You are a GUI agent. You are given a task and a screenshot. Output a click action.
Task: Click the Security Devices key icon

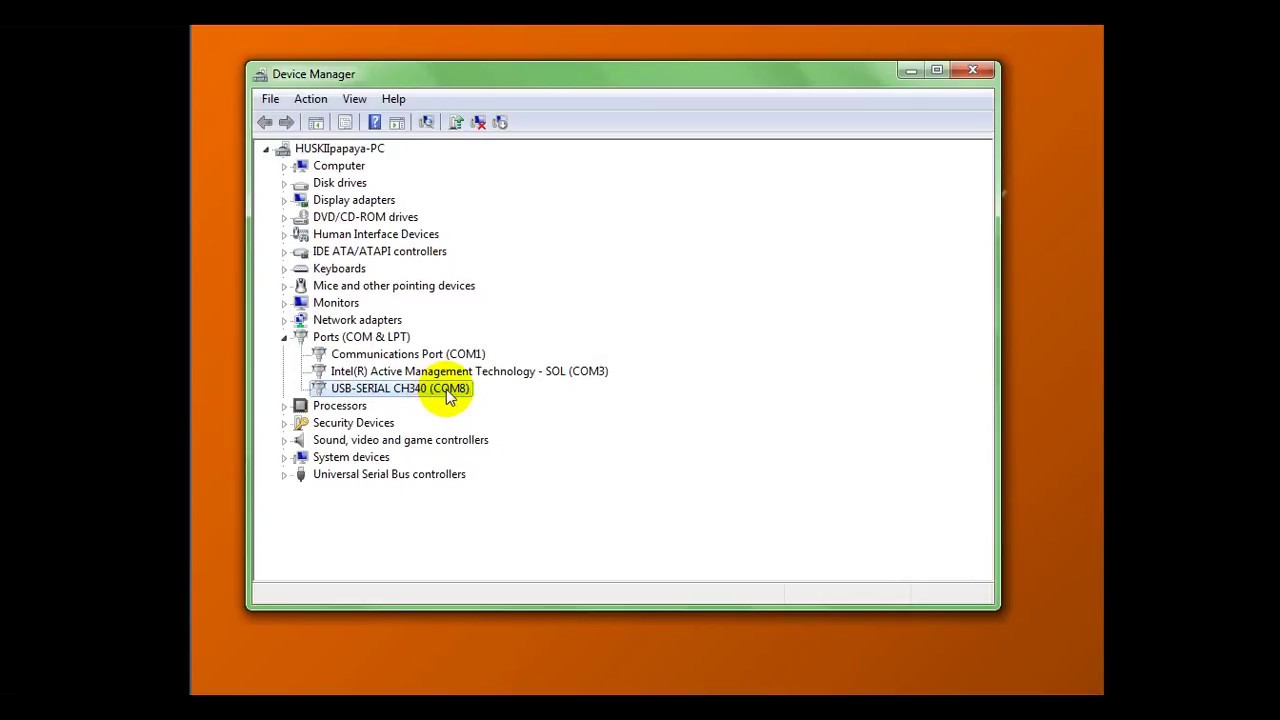click(301, 423)
